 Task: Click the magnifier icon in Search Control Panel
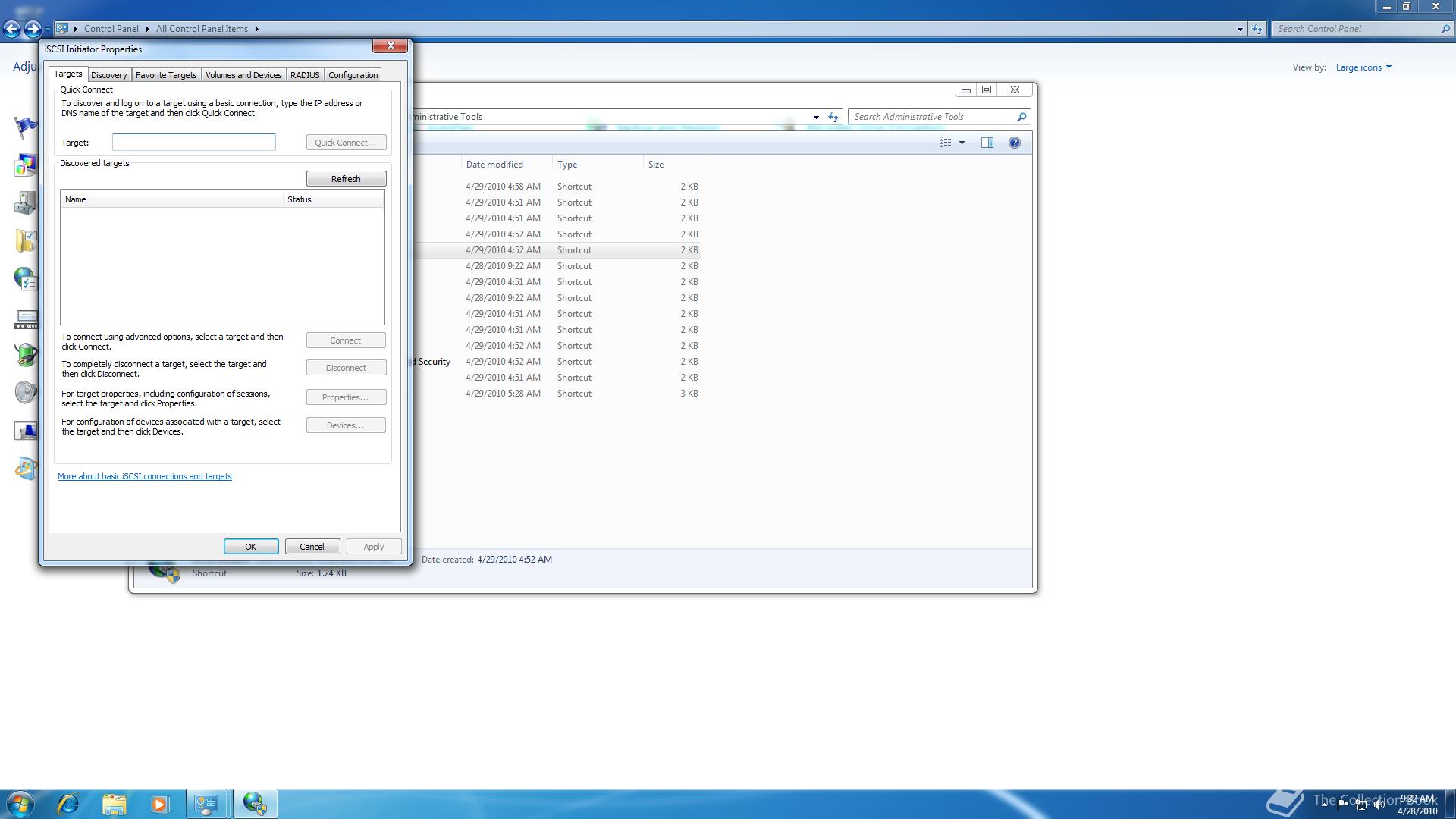pyautogui.click(x=1445, y=29)
